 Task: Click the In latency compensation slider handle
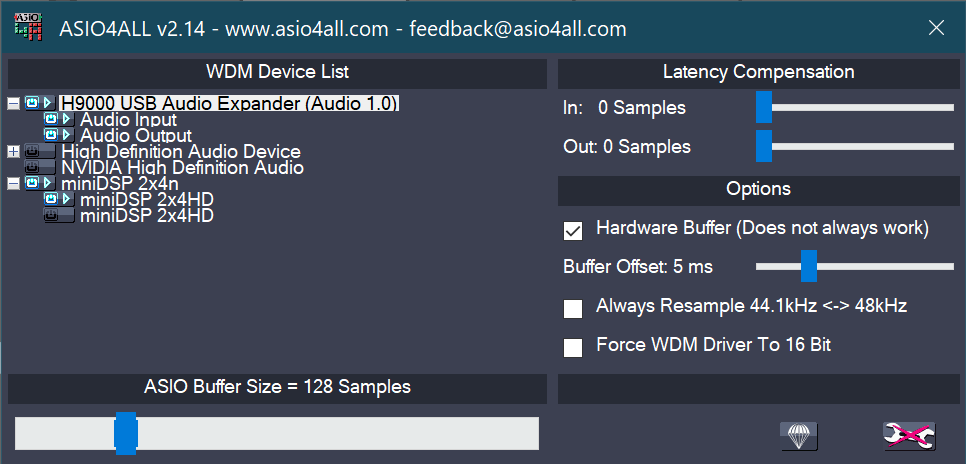tap(764, 107)
